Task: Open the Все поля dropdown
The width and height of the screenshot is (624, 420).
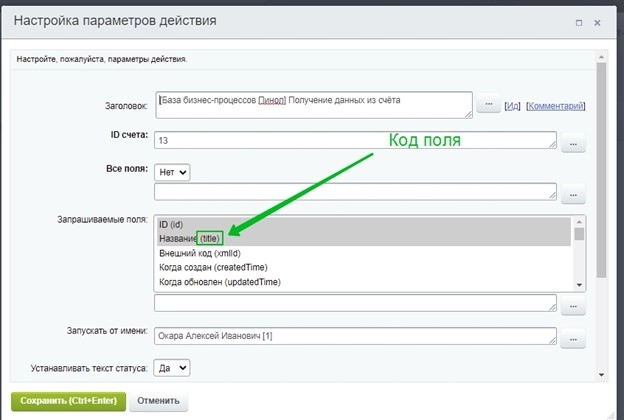Action: (173, 172)
